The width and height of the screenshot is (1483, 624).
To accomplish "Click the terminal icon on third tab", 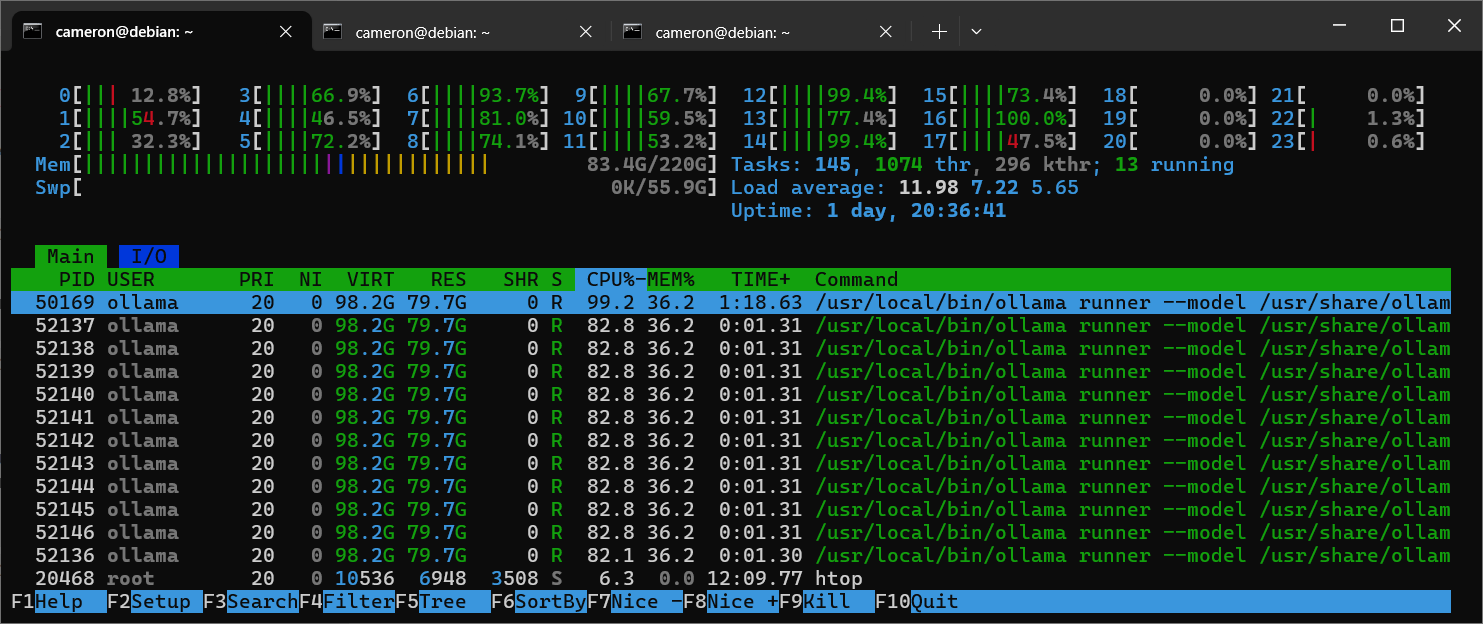I will (632, 32).
